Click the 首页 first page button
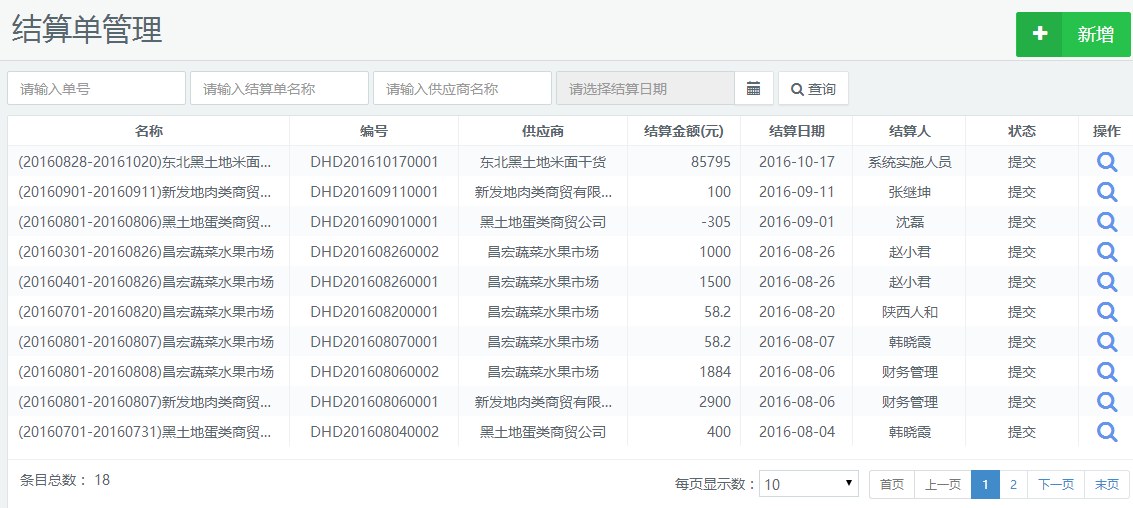The image size is (1133, 508). pos(891,484)
